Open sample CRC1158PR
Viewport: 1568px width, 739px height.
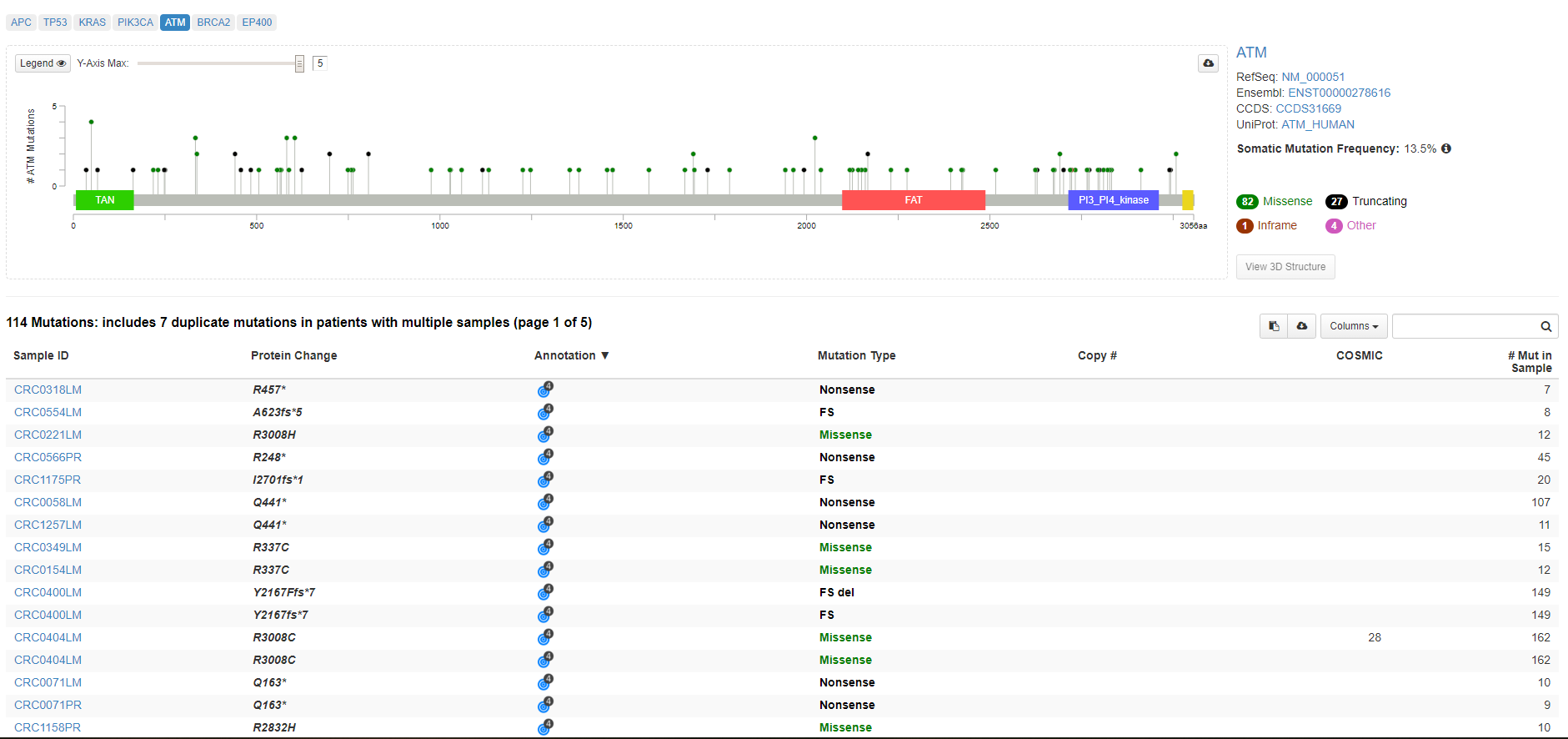pyautogui.click(x=48, y=727)
